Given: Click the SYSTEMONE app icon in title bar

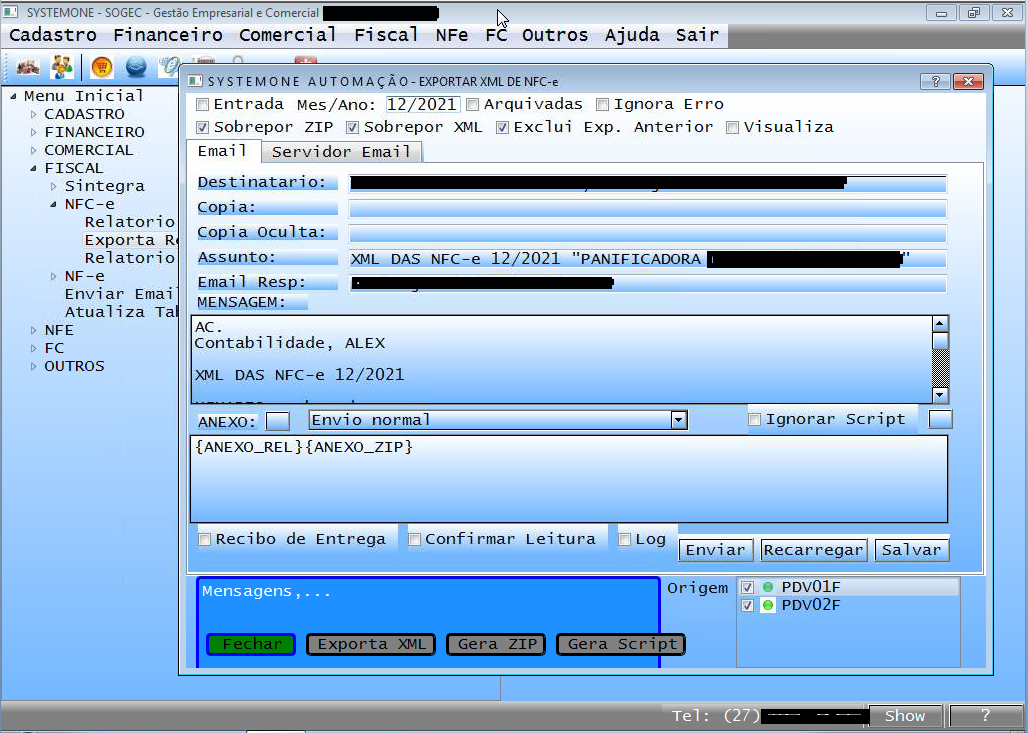Looking at the screenshot, I should tap(10, 12).
